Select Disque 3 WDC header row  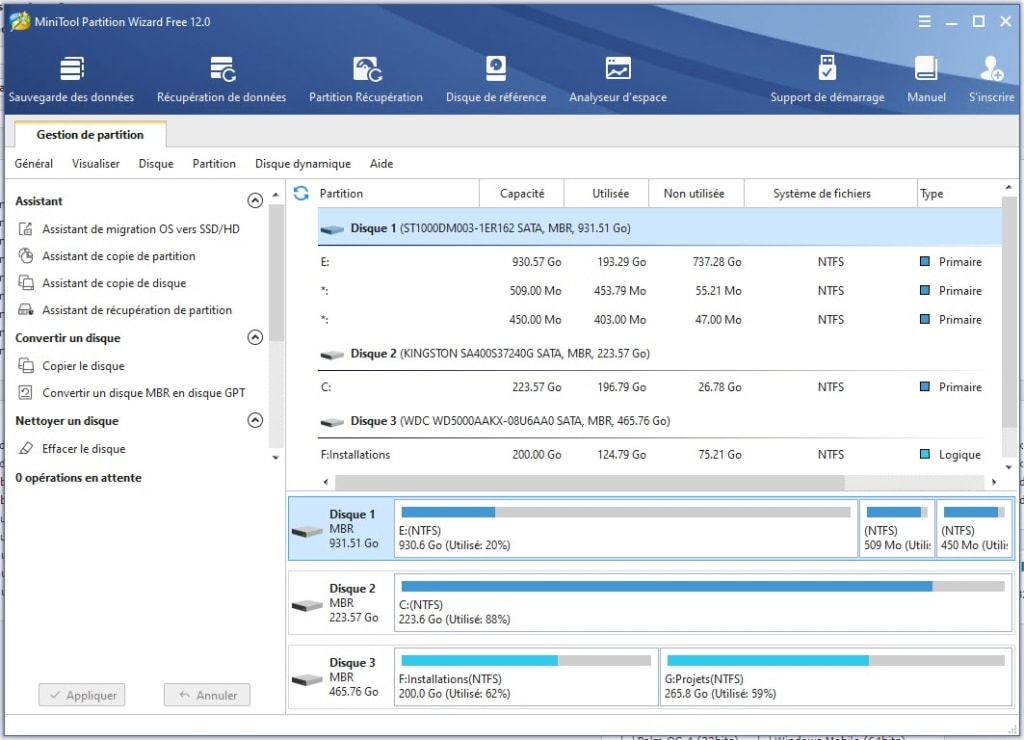(x=660, y=421)
